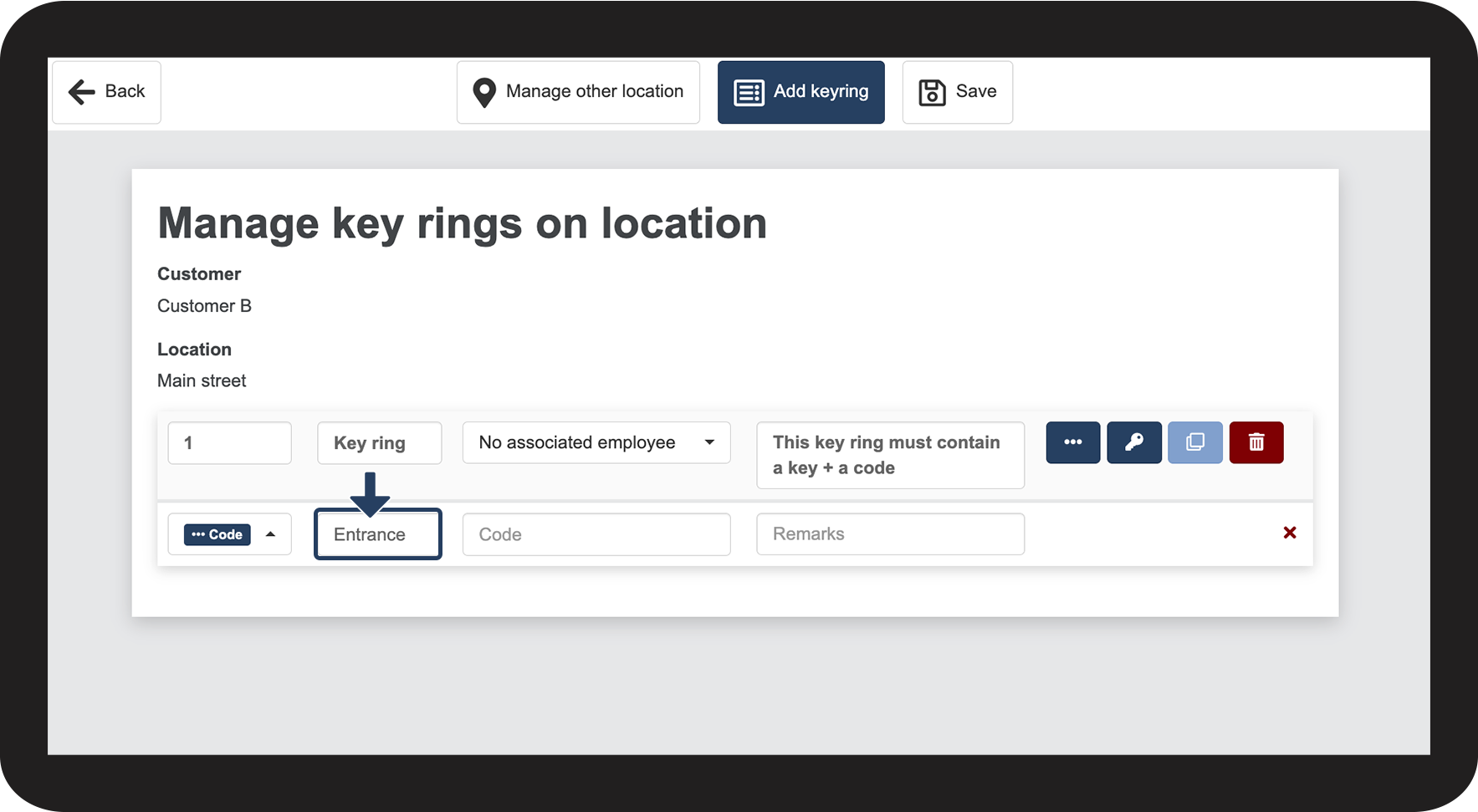The image size is (1478, 812).
Task: Click the Remarks input field
Action: click(890, 534)
